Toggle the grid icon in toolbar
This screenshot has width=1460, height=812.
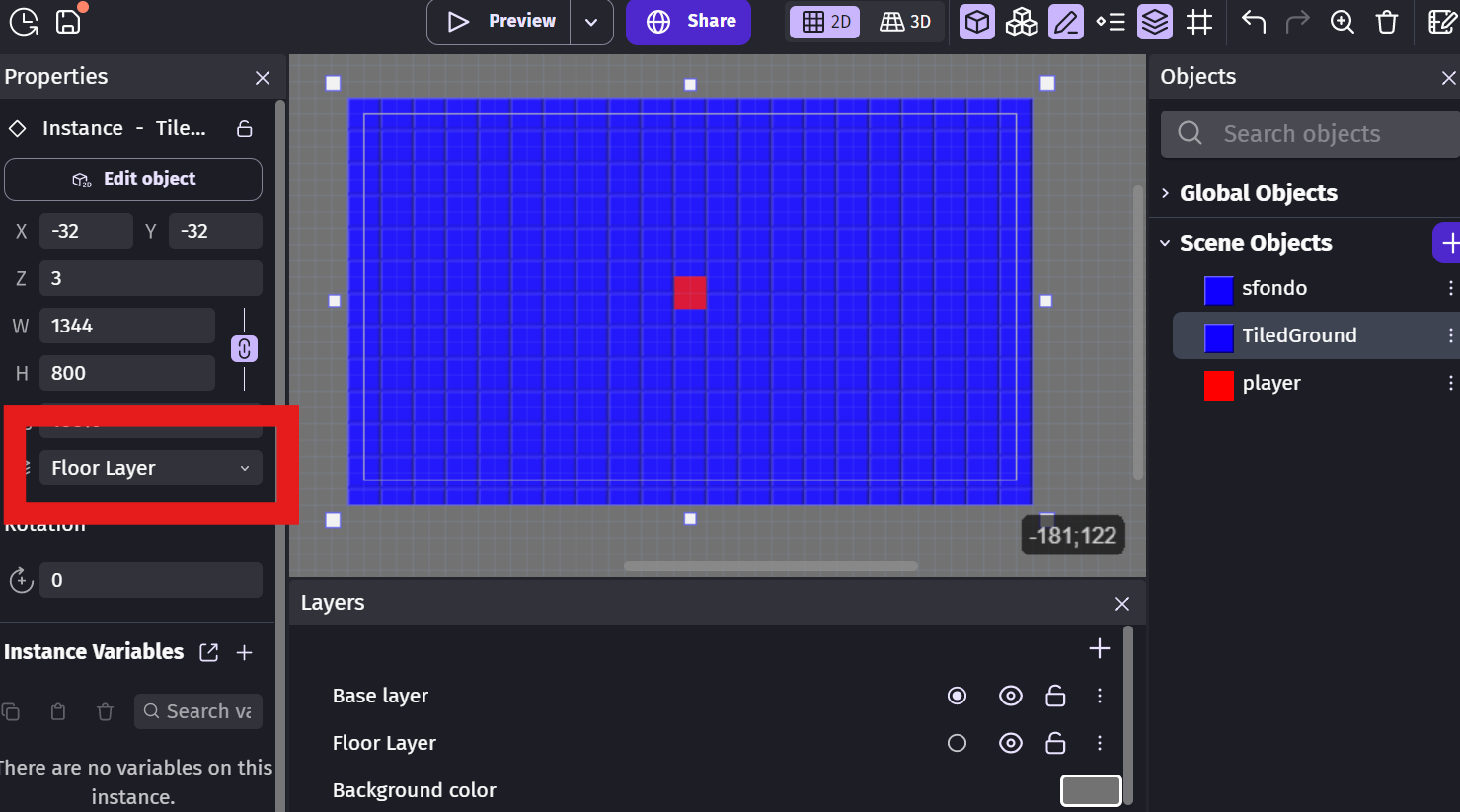[1199, 22]
